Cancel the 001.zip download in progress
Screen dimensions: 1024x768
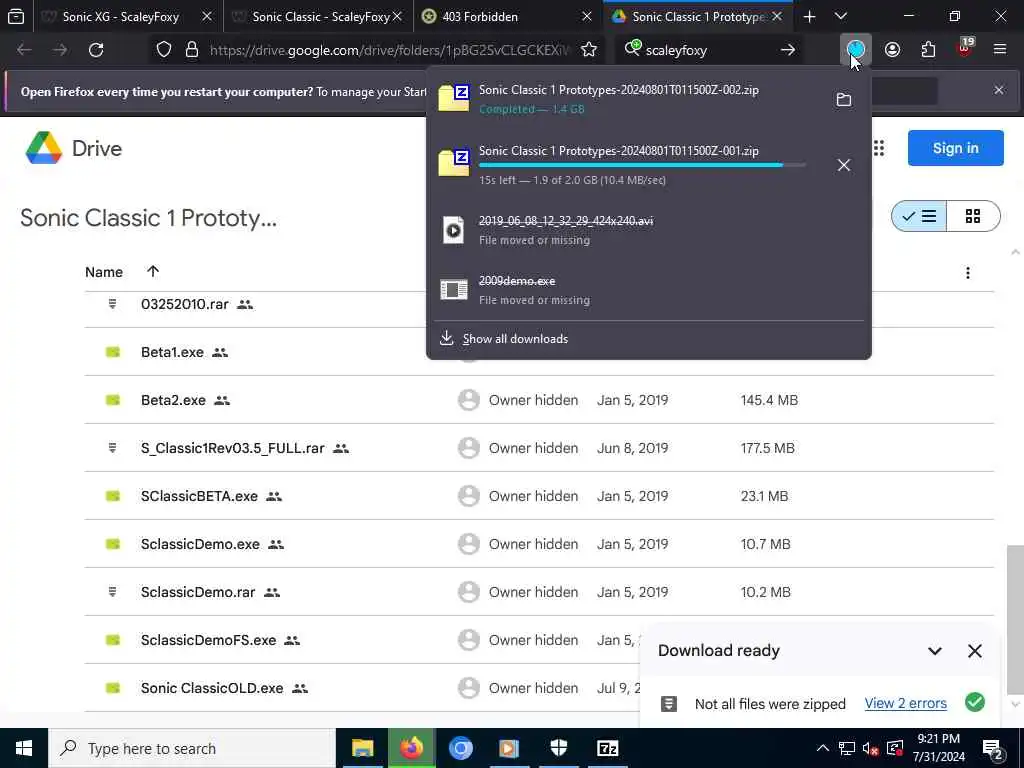tap(844, 165)
